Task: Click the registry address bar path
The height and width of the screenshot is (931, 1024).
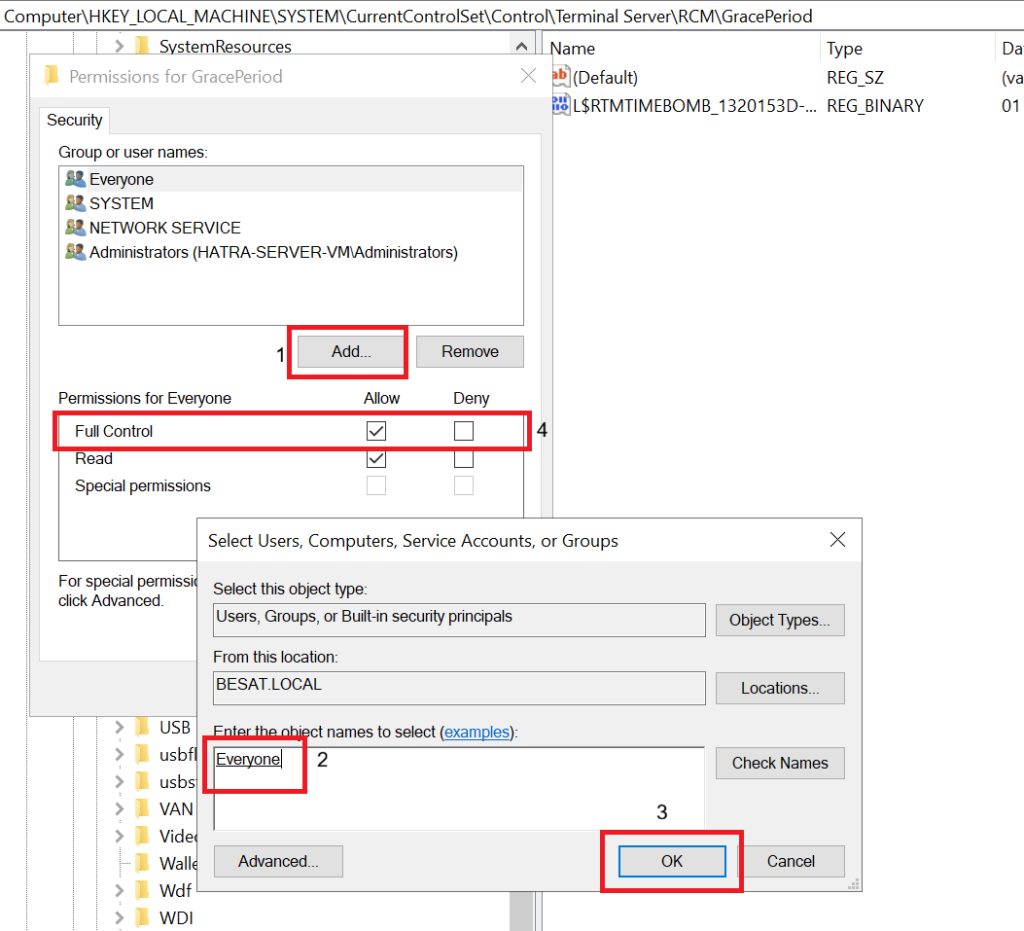Action: click(x=408, y=16)
